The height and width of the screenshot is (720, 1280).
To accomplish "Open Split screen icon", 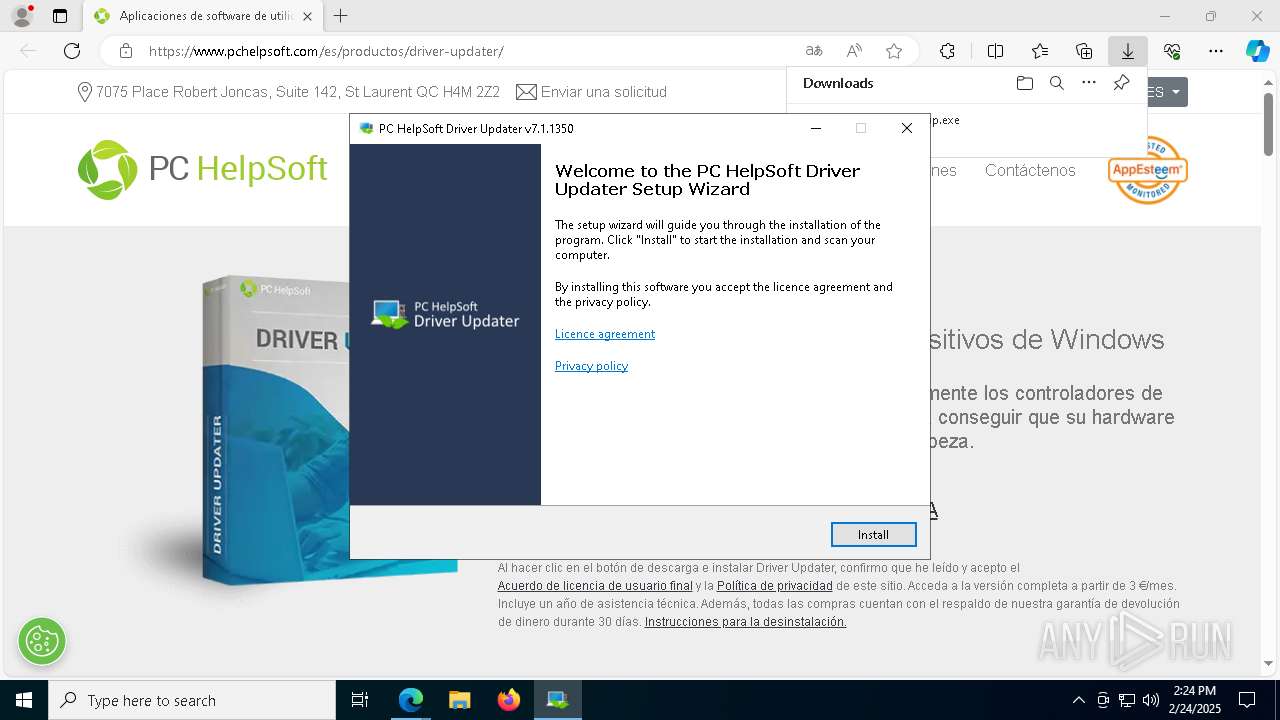I will coord(995,51).
